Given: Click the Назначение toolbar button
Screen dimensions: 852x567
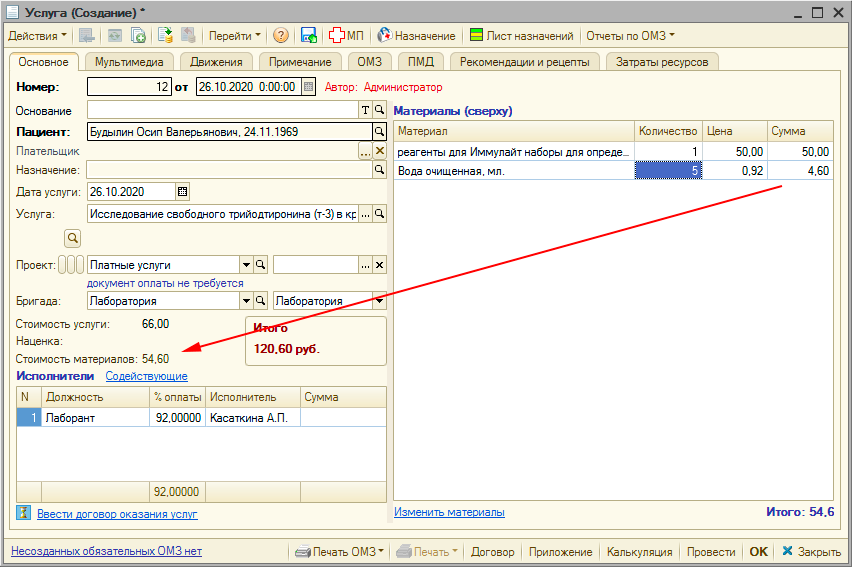Looking at the screenshot, I should coord(418,36).
